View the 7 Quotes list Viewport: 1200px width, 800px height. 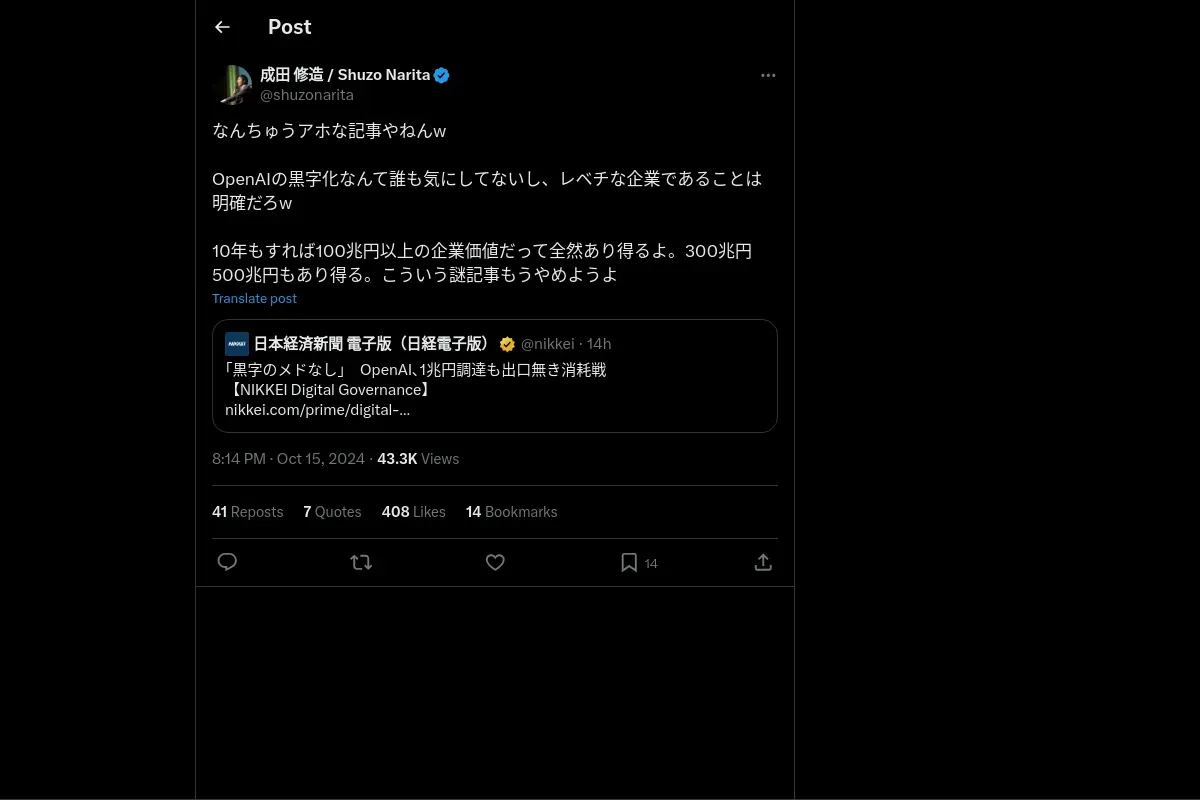click(332, 512)
